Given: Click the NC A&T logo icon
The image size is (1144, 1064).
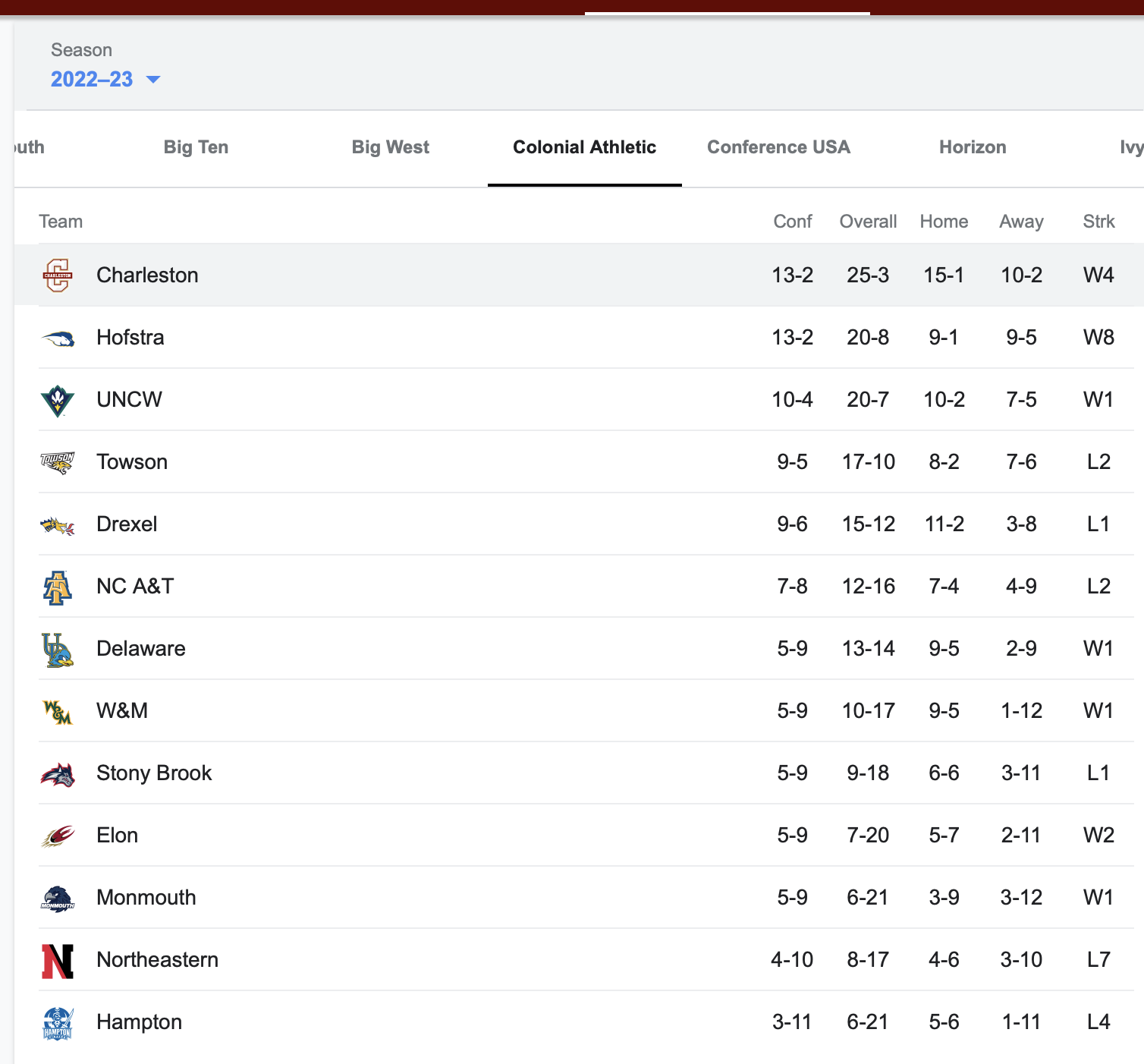Looking at the screenshot, I should tap(58, 587).
